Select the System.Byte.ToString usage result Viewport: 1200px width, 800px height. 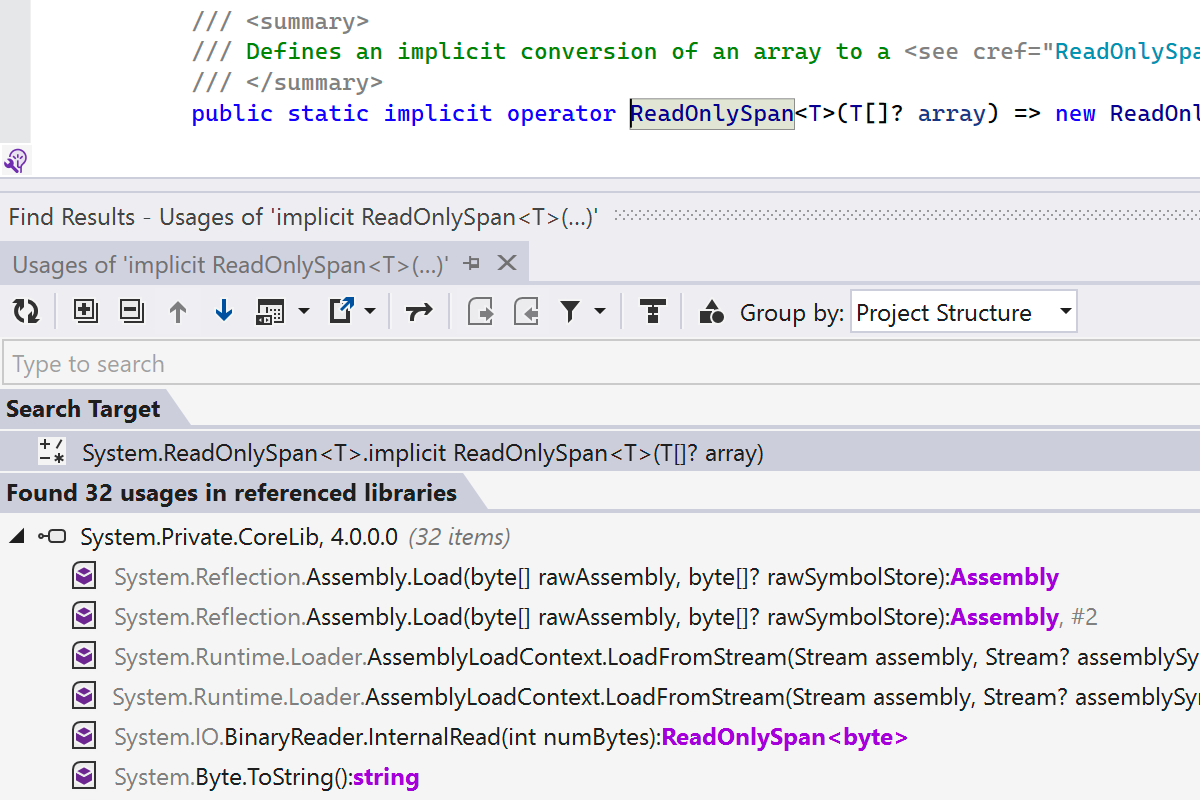tap(266, 777)
